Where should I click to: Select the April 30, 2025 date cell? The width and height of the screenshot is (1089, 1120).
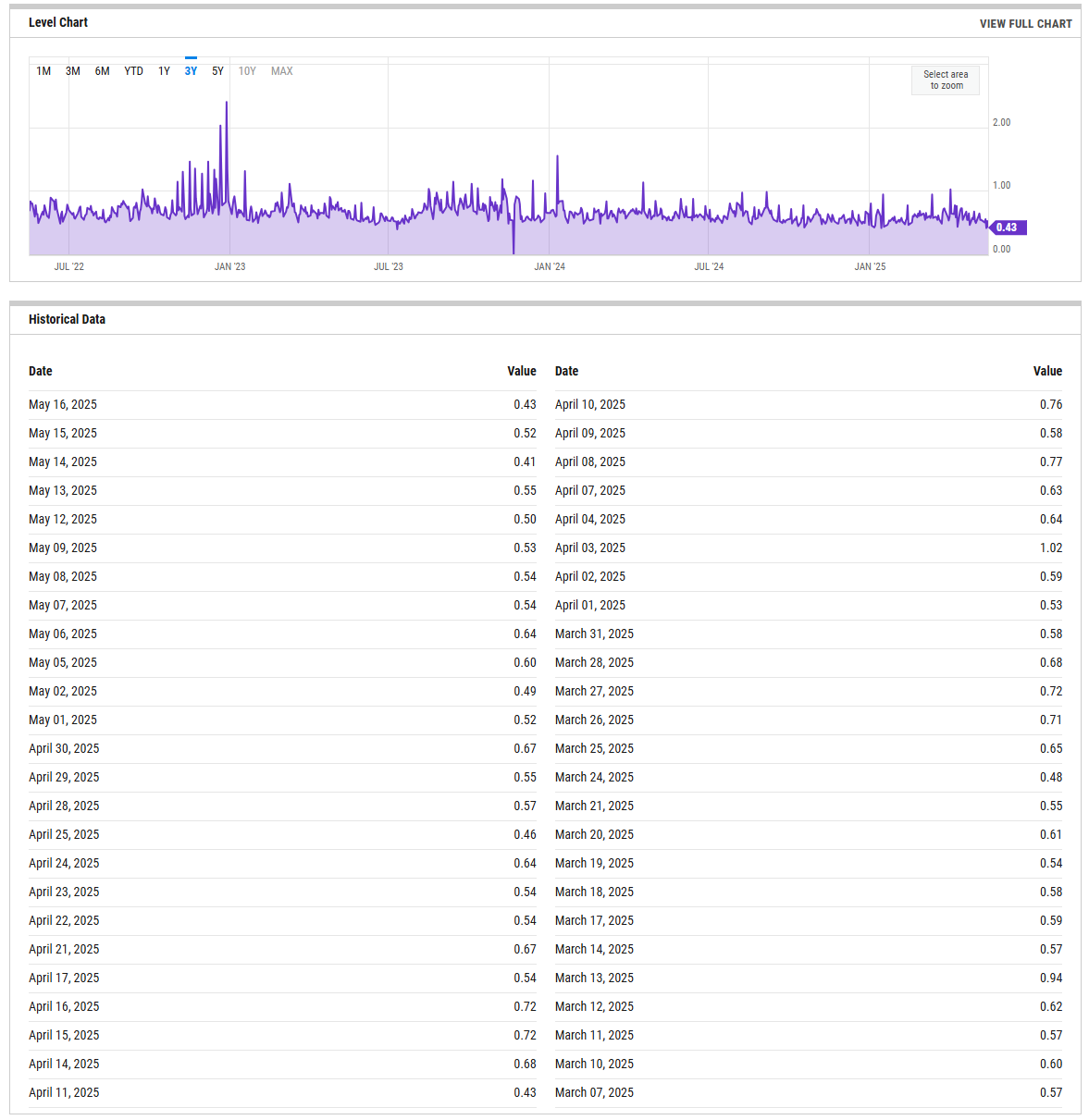pyautogui.click(x=64, y=748)
